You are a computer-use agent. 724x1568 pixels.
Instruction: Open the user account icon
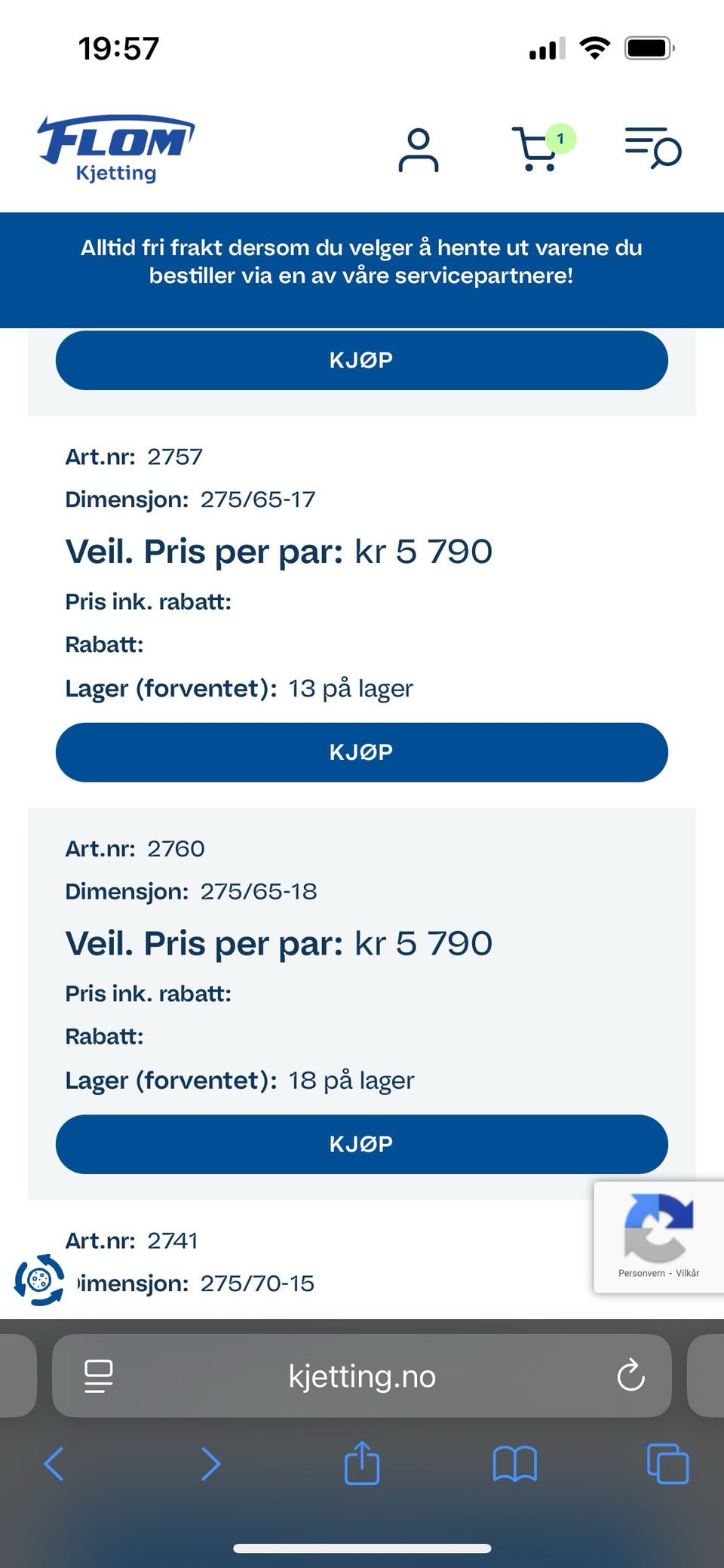pyautogui.click(x=419, y=150)
